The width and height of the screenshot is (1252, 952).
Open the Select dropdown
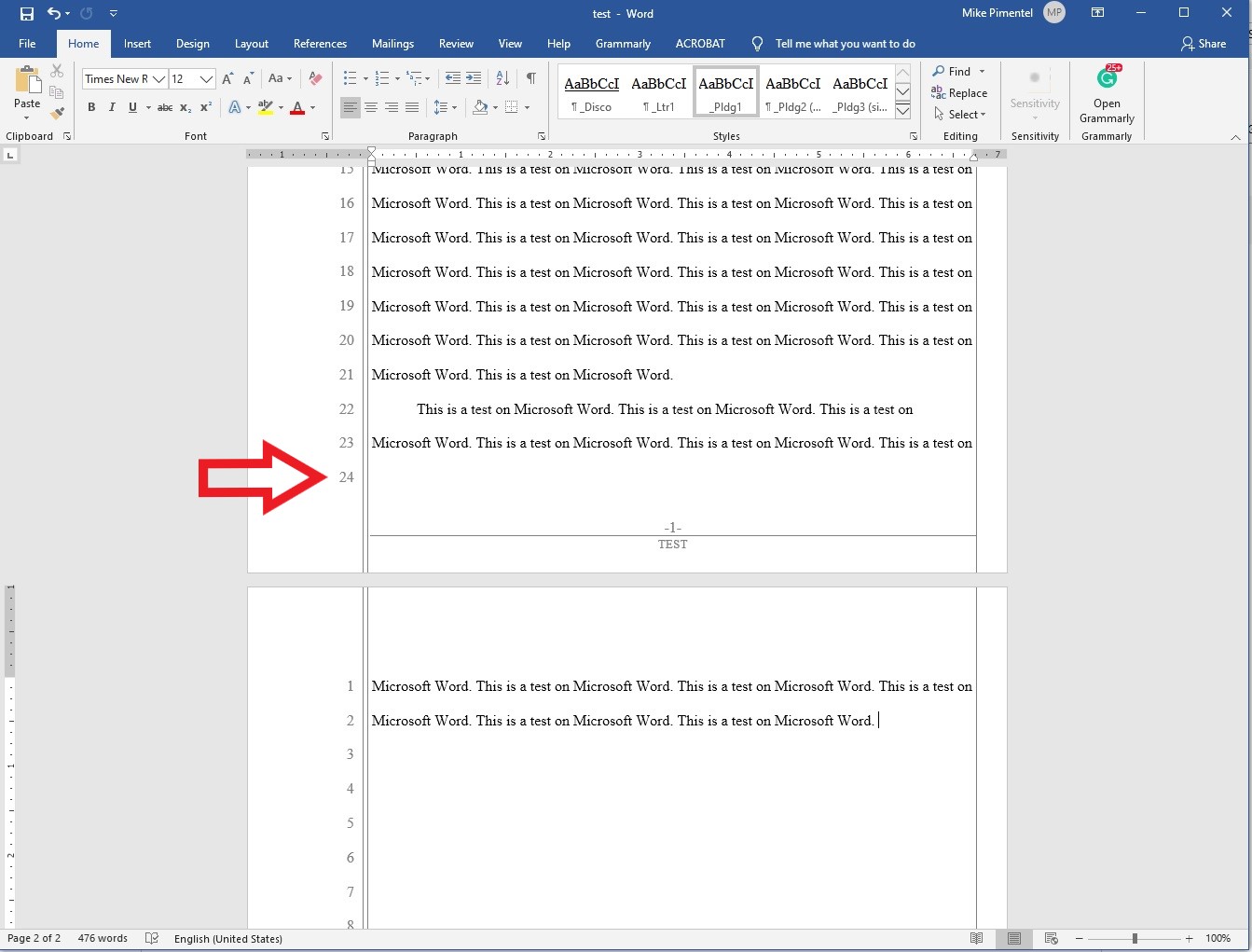pyautogui.click(x=959, y=114)
